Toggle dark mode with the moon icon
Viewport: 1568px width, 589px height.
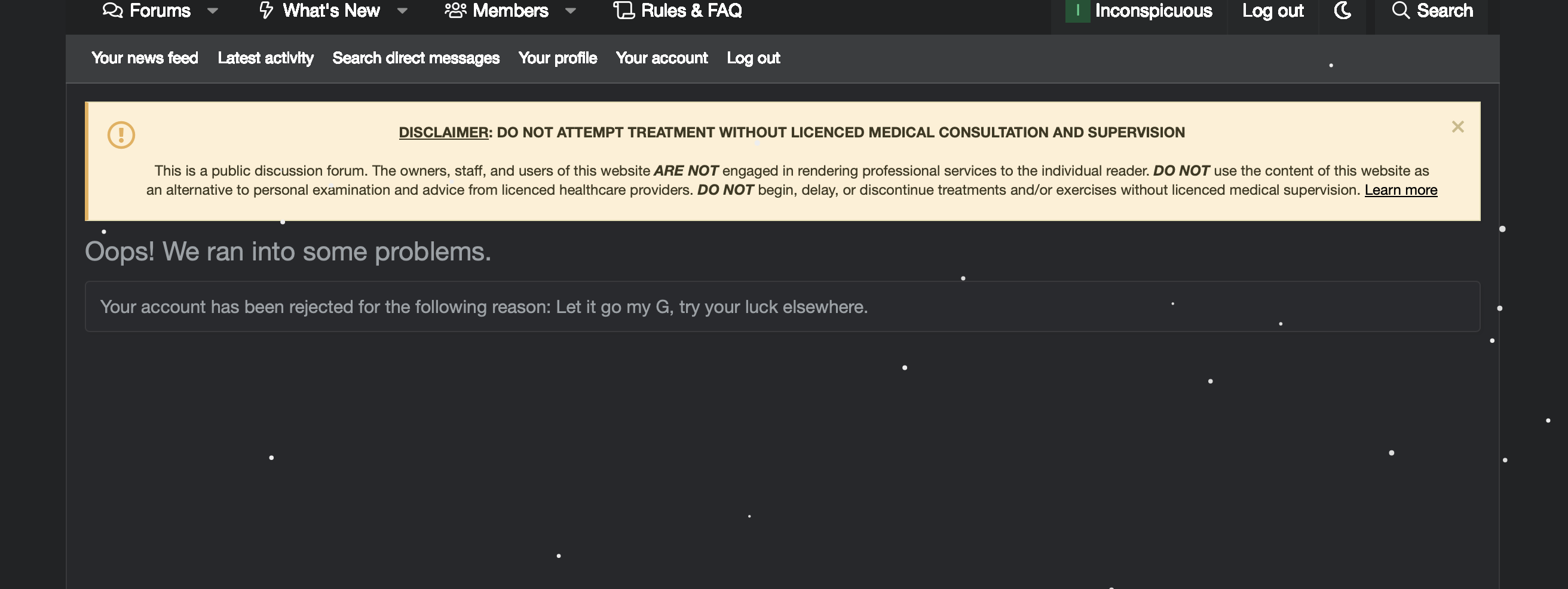[1342, 10]
